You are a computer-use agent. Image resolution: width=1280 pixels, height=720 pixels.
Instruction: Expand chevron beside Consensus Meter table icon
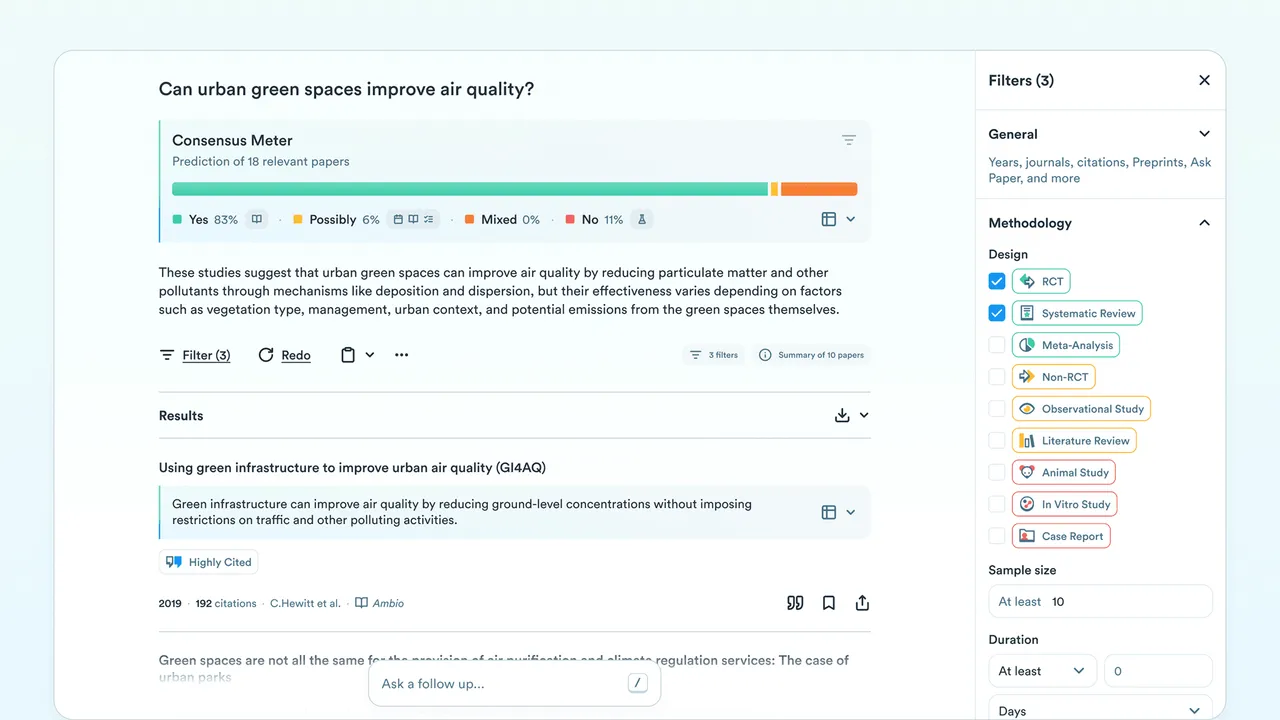[x=851, y=219]
